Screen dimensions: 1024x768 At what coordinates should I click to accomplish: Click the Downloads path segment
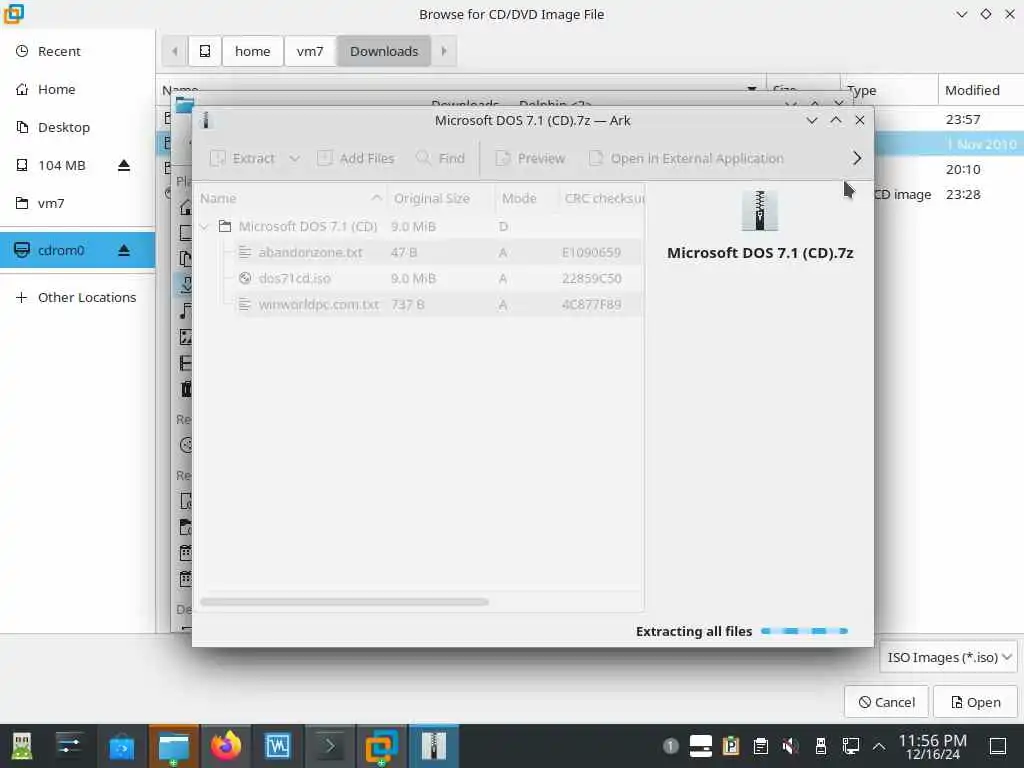tap(383, 51)
